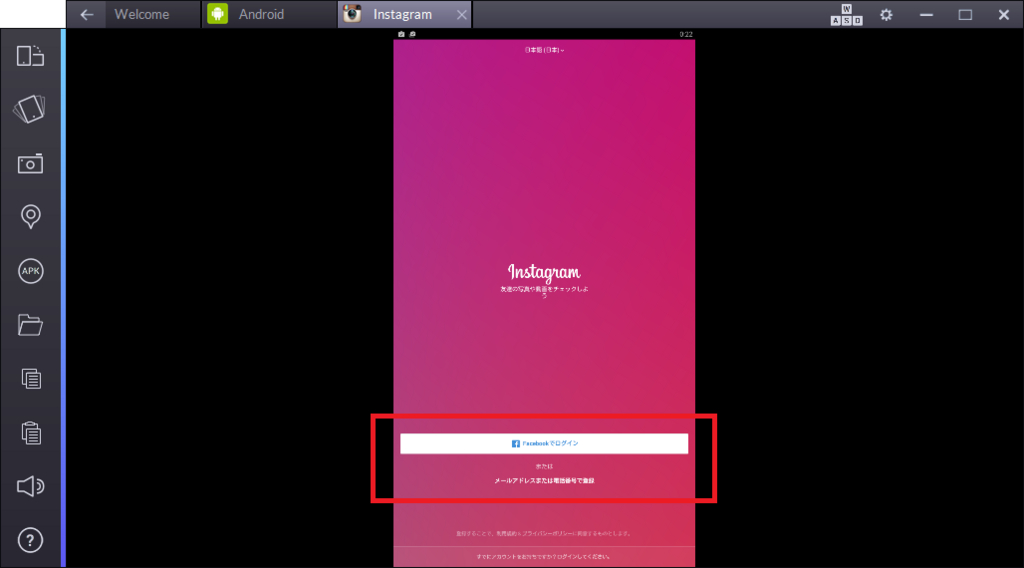Open BlueStacks settings gear icon
The image size is (1024, 568).
(x=886, y=14)
